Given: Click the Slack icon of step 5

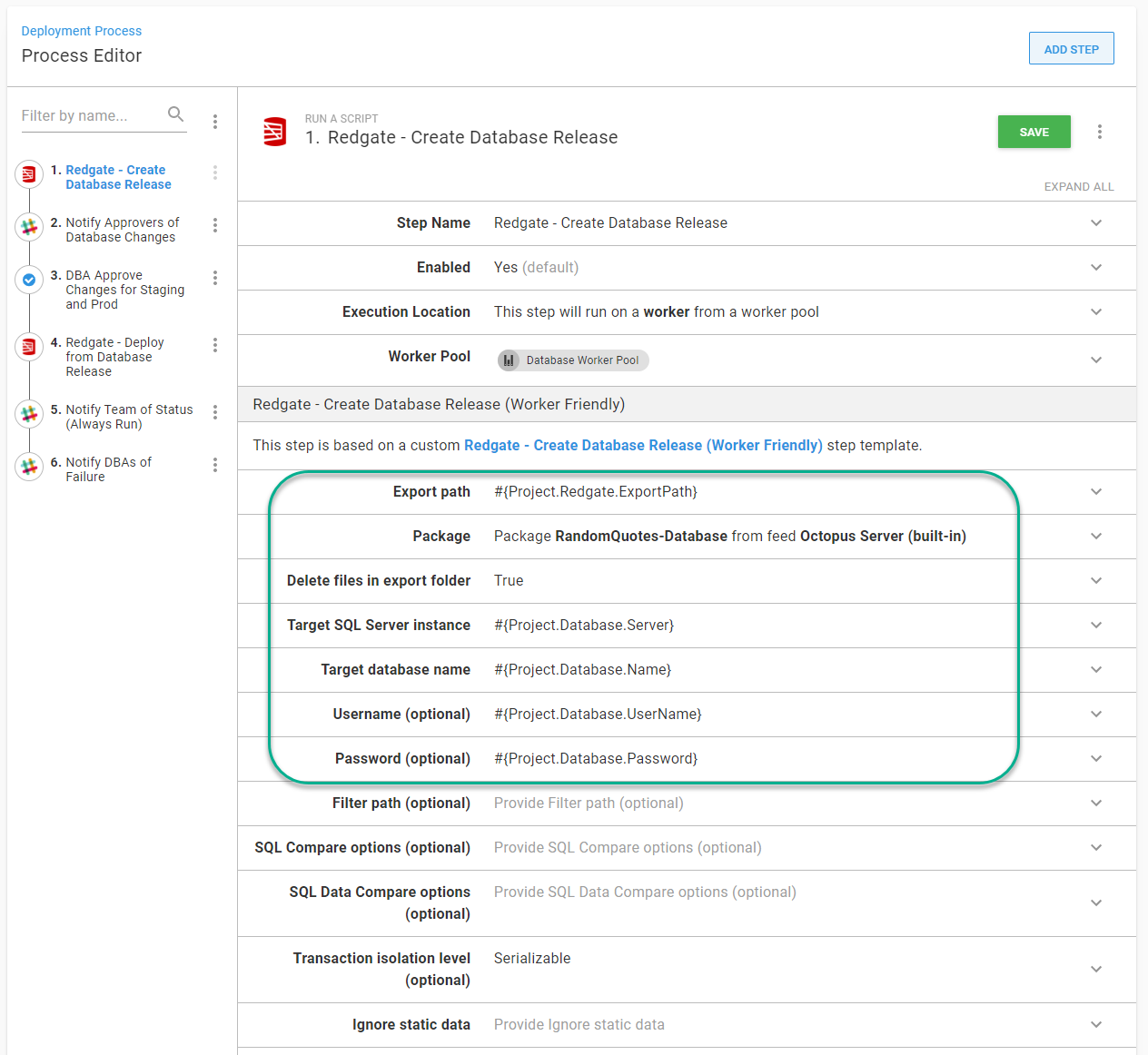Looking at the screenshot, I should click(x=29, y=414).
